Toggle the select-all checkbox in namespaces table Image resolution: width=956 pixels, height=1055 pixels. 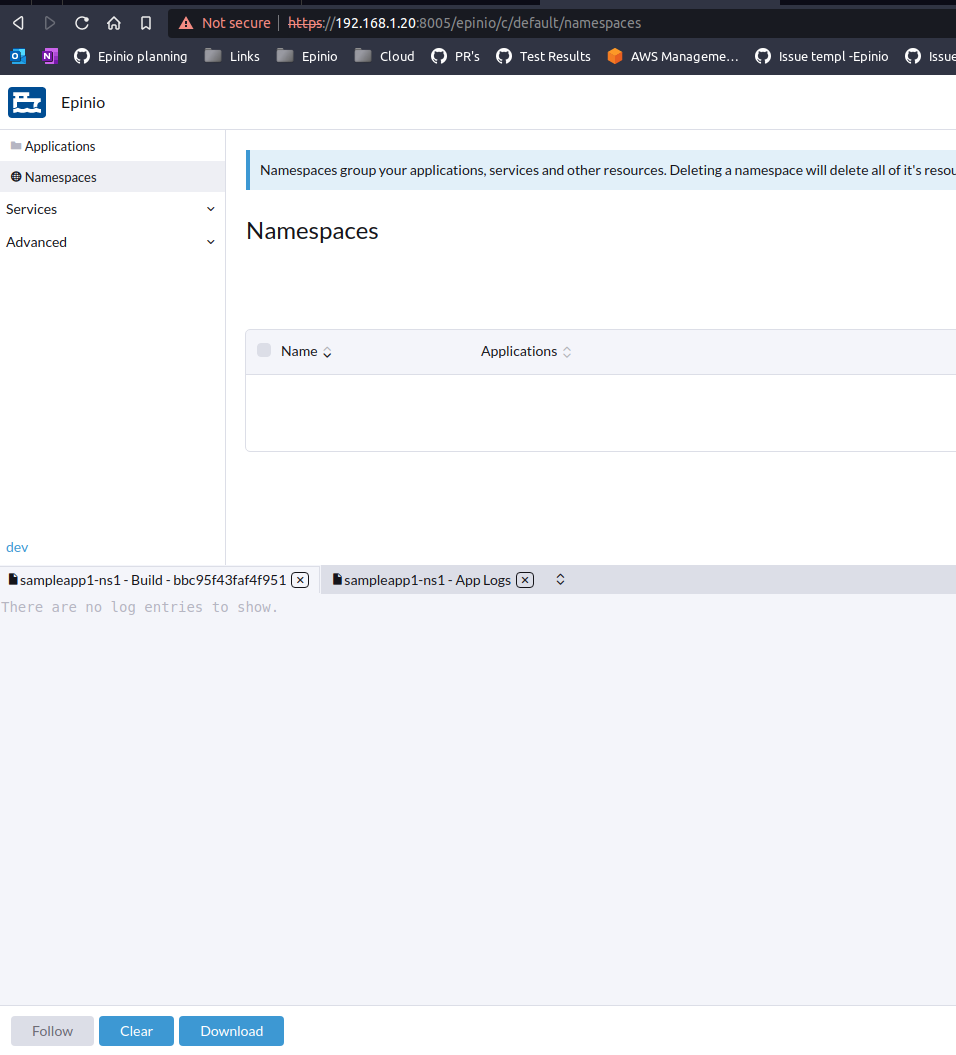point(263,351)
